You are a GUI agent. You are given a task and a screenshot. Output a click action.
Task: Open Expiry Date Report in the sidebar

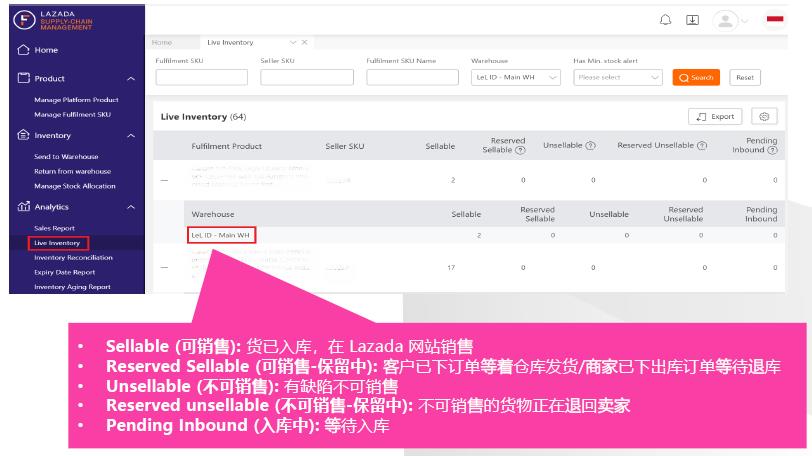[x=64, y=272]
